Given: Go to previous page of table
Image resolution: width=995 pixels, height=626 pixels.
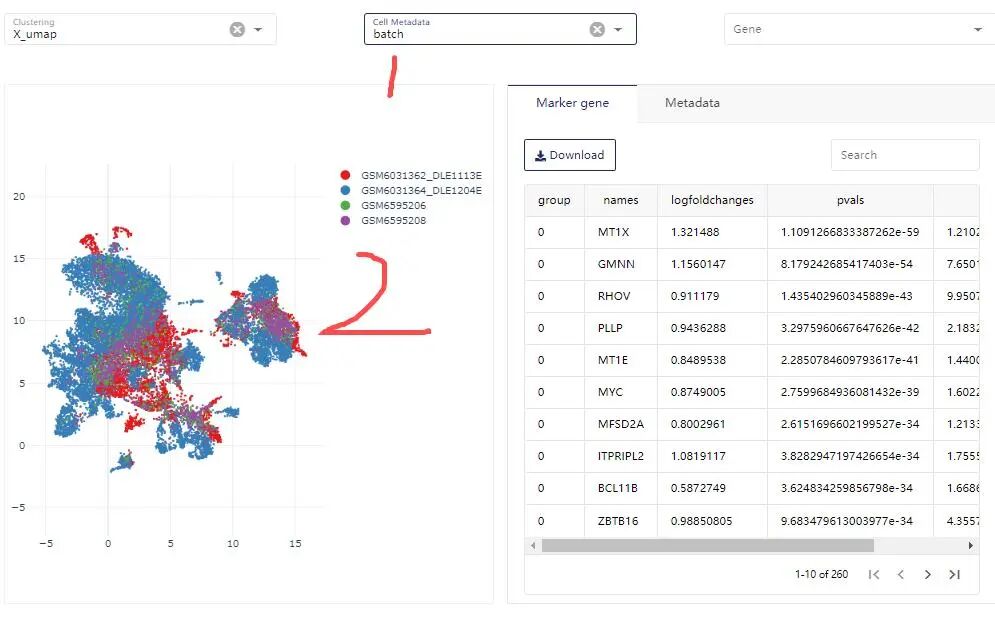Looking at the screenshot, I should pyautogui.click(x=900, y=575).
